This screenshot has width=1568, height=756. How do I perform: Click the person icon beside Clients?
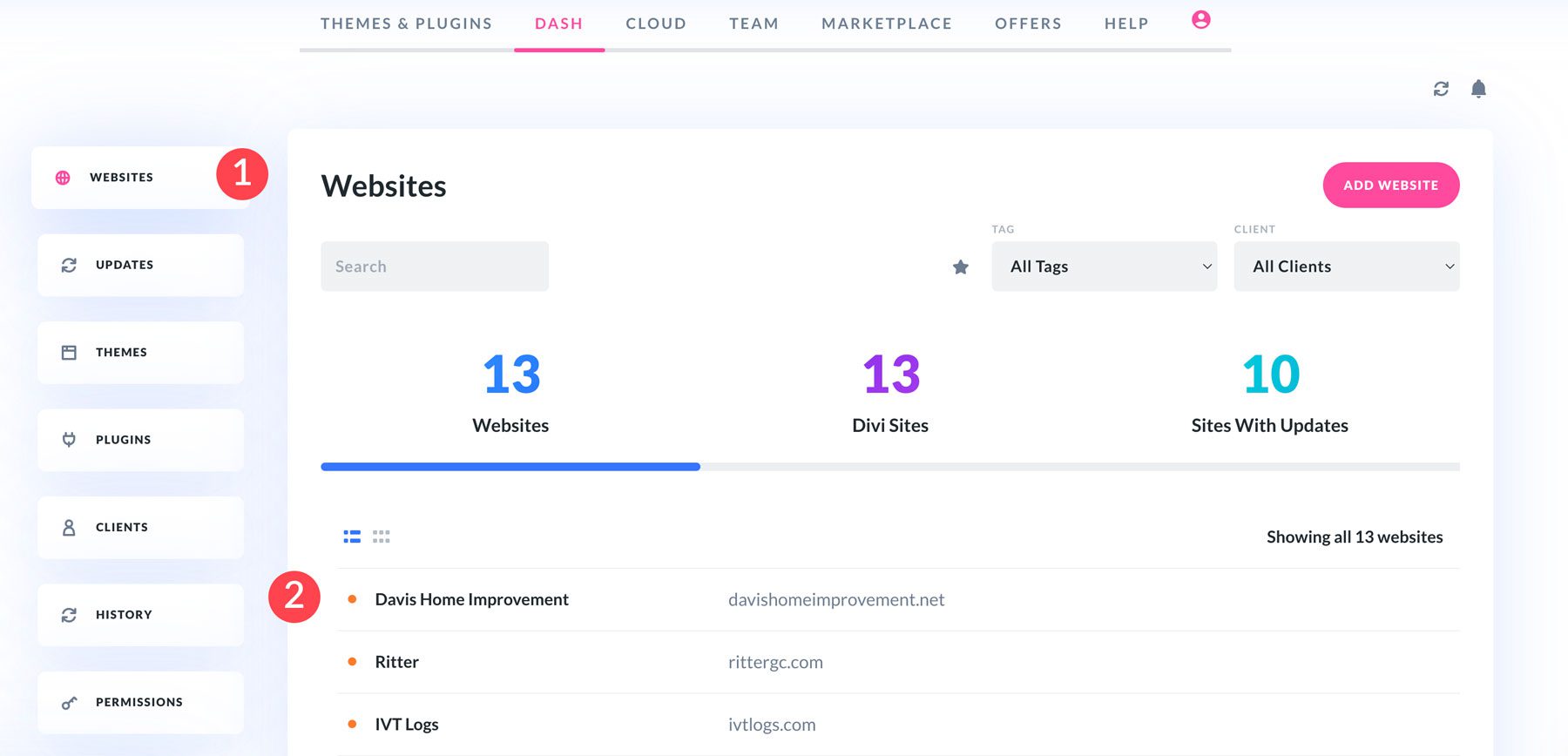coord(69,527)
